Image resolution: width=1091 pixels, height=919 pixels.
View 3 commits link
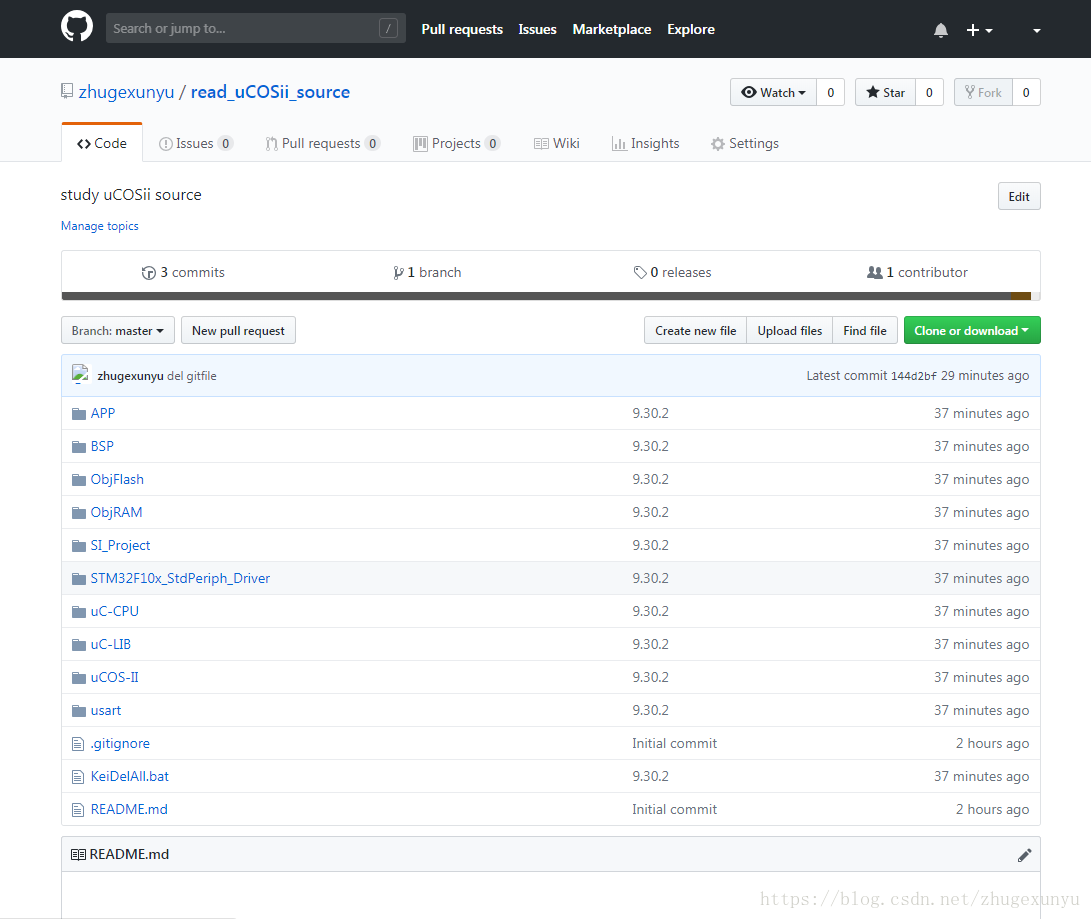[183, 273]
